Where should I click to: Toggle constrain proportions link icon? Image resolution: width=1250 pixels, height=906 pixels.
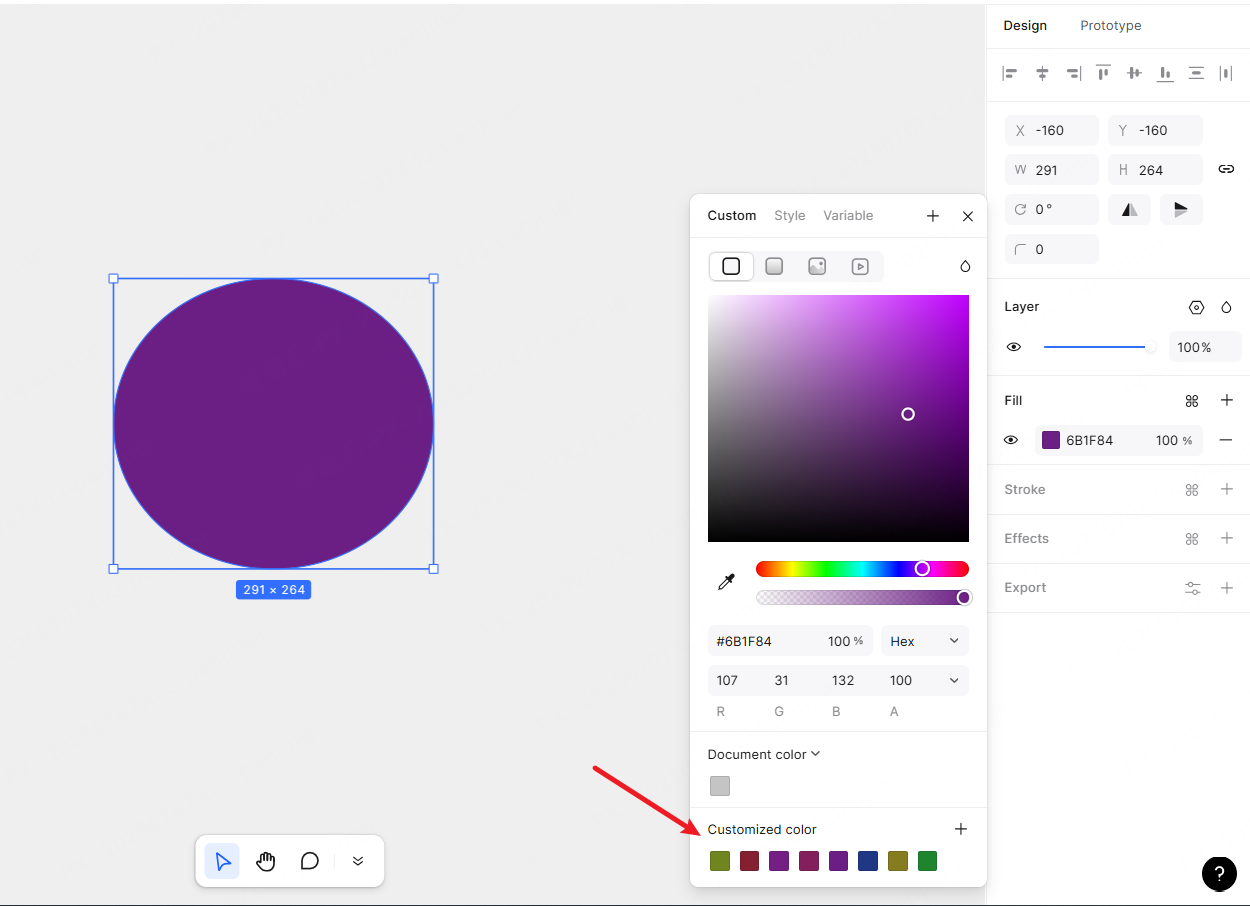(1226, 169)
